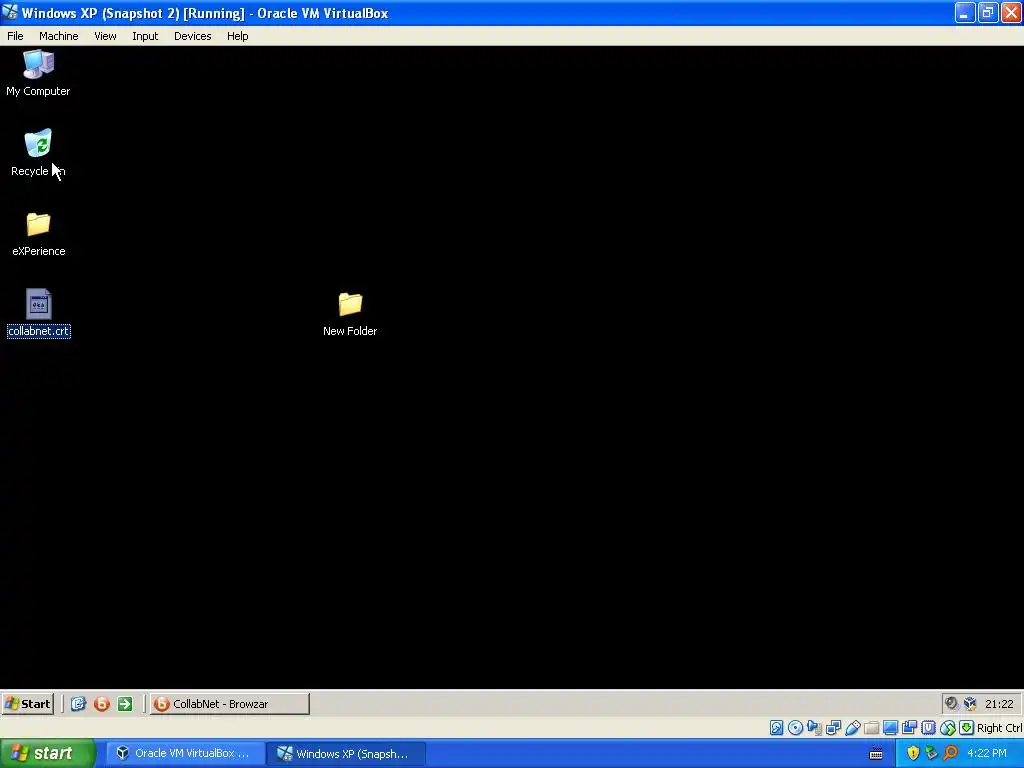Click the Right Ctrl host key label
The height and width of the screenshot is (768, 1024).
999,728
